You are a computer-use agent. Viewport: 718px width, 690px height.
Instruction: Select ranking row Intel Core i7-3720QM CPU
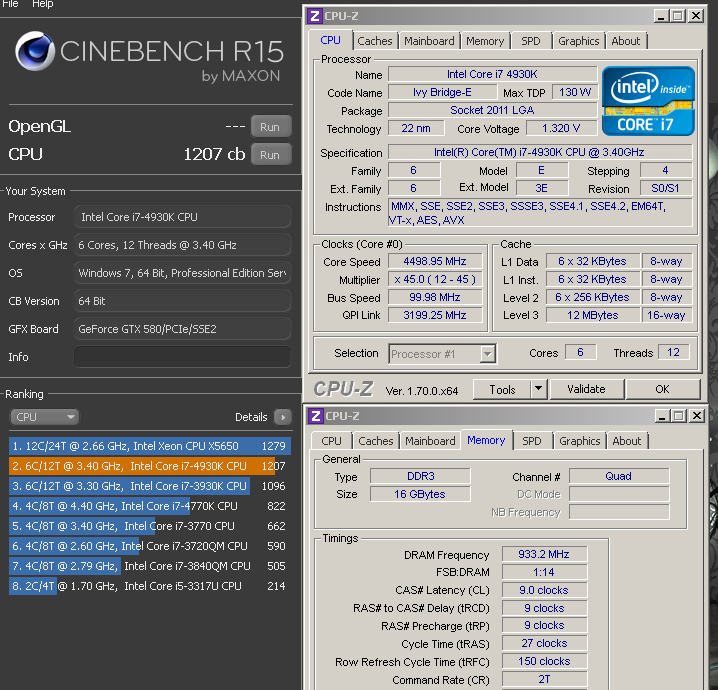click(150, 546)
